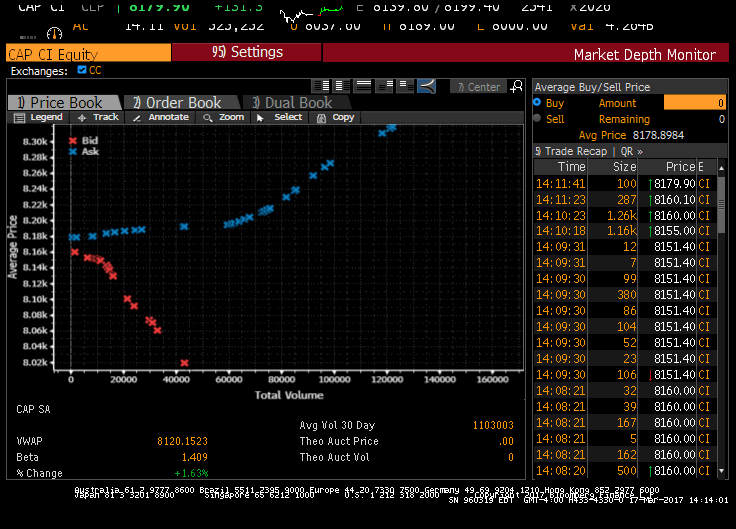Click the Theo Auct Vol value 0
736x529 pixels.
tap(511, 457)
